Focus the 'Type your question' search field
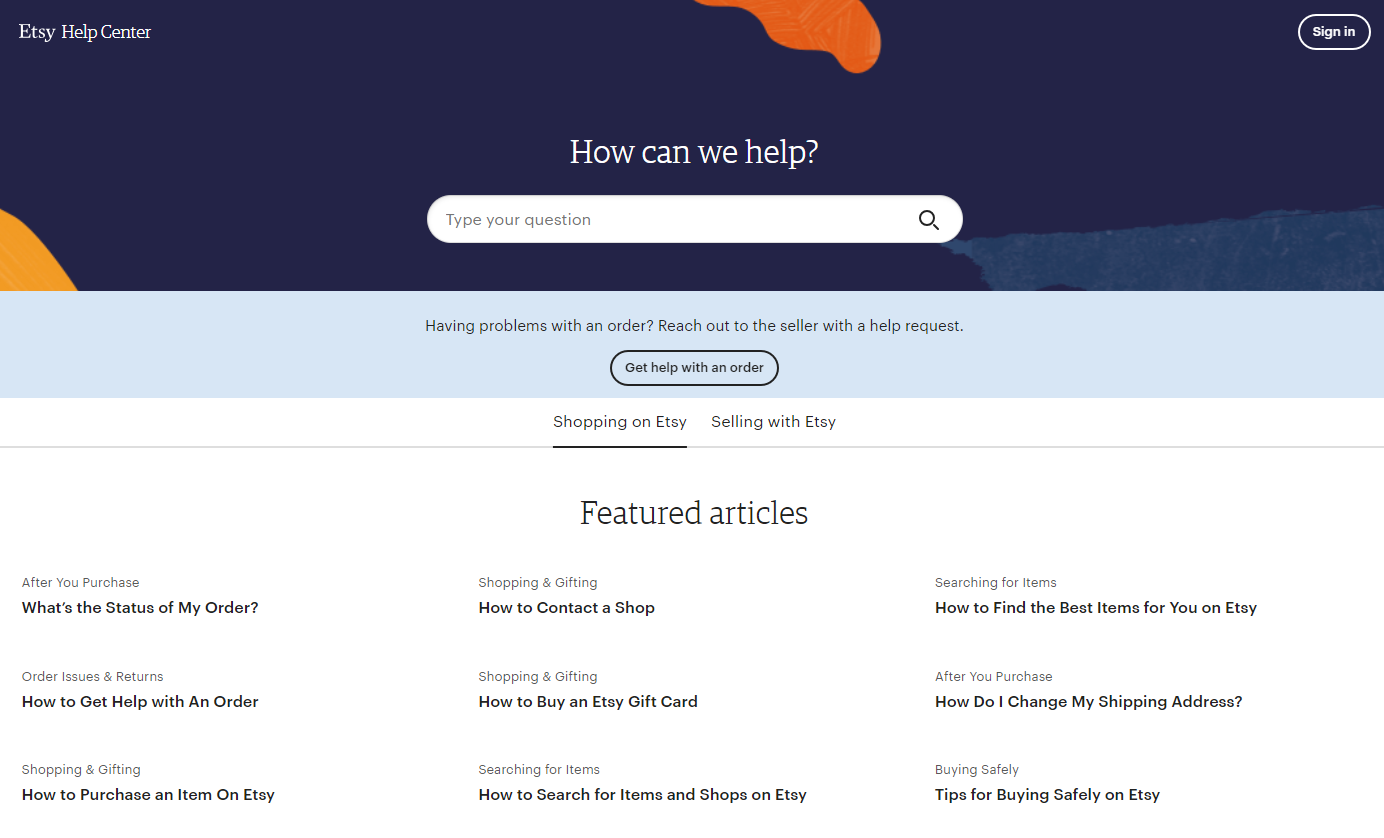 (670, 220)
